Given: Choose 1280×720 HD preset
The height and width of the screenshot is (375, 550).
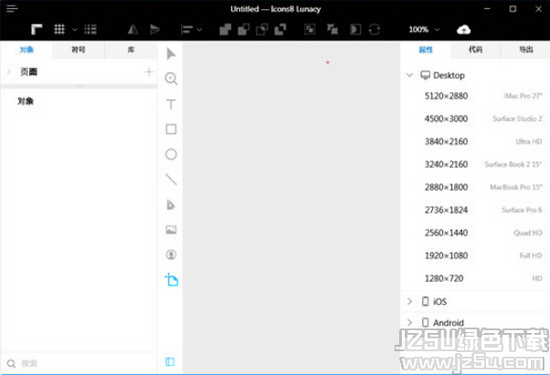Looking at the screenshot, I should click(x=475, y=278).
